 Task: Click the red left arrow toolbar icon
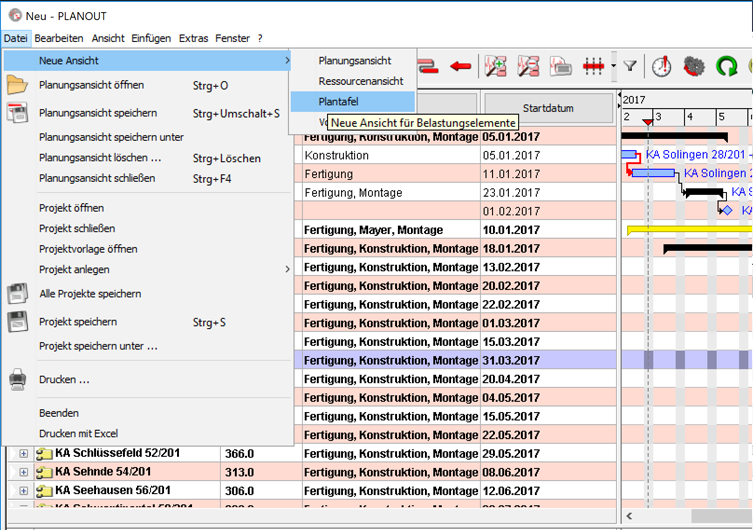click(x=461, y=66)
